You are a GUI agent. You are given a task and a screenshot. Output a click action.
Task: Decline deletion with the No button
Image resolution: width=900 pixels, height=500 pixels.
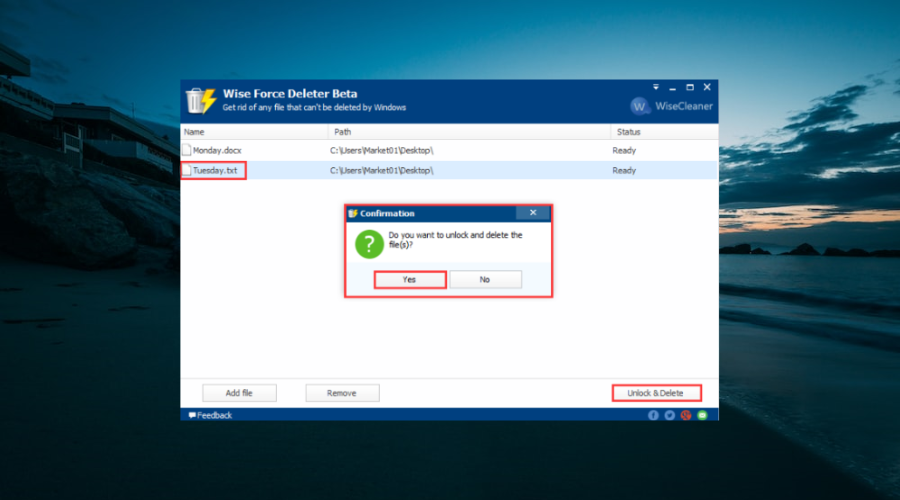(x=485, y=280)
